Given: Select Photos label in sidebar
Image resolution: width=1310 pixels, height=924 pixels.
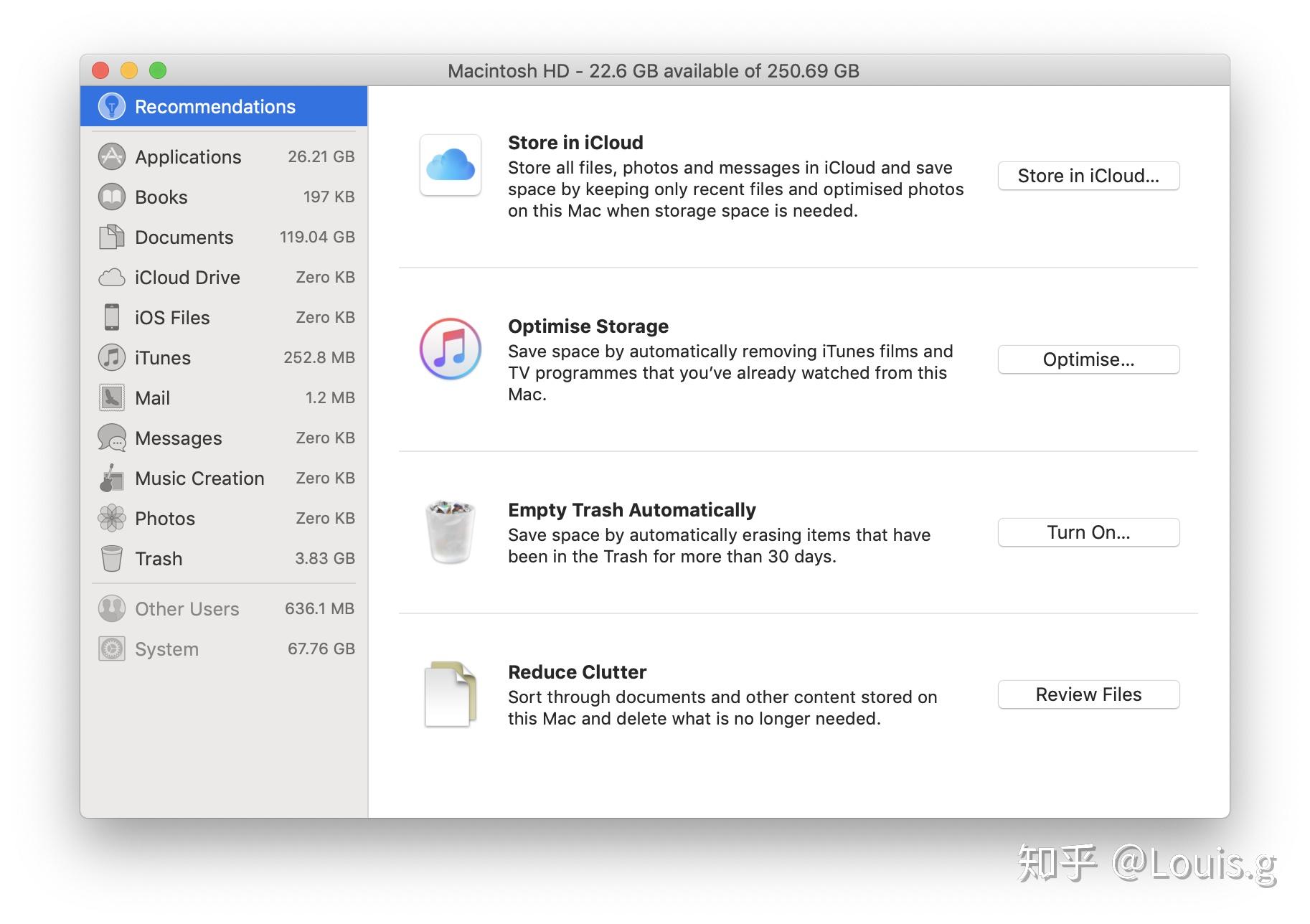Looking at the screenshot, I should point(165,519).
